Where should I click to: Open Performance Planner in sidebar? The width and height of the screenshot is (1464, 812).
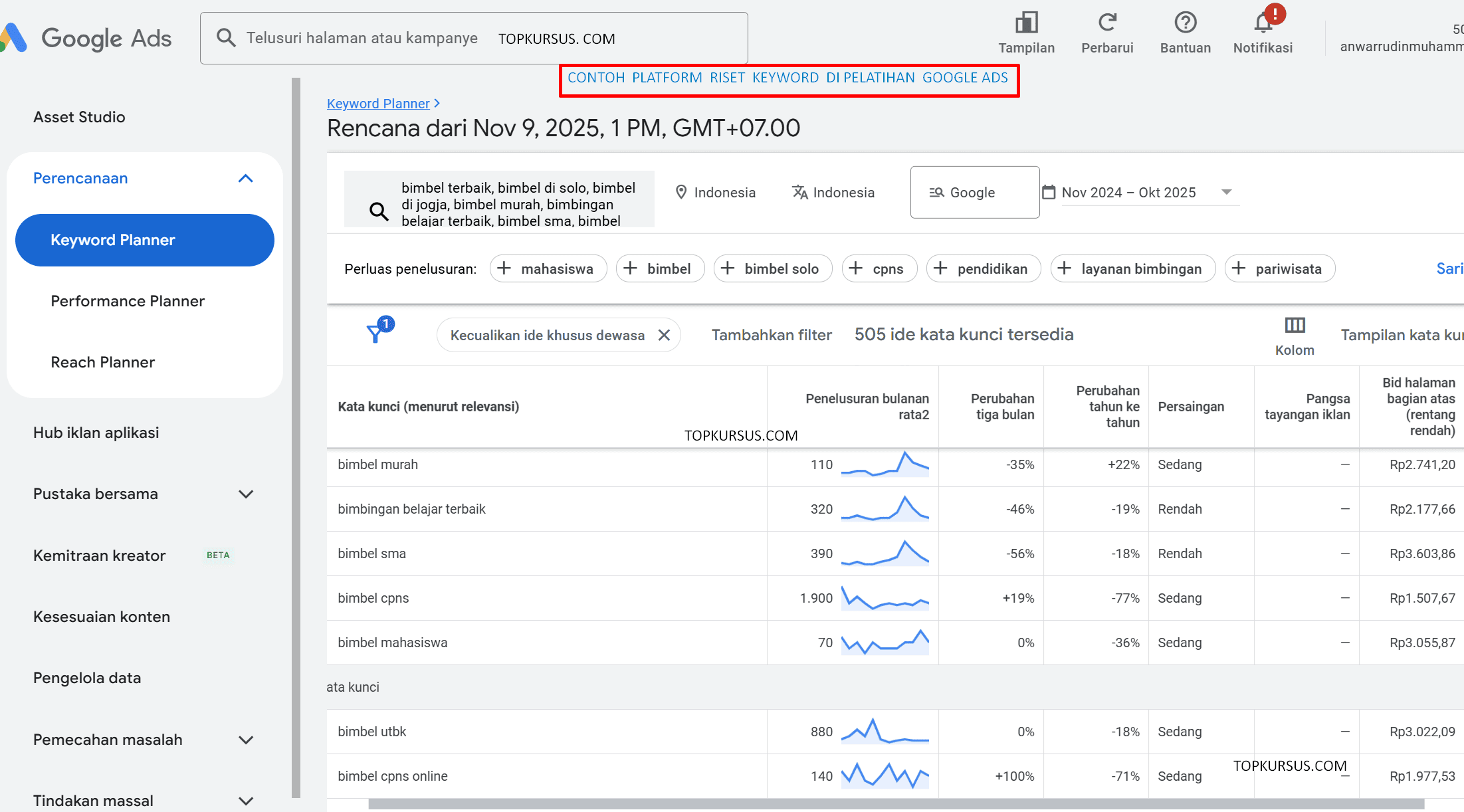(x=128, y=301)
